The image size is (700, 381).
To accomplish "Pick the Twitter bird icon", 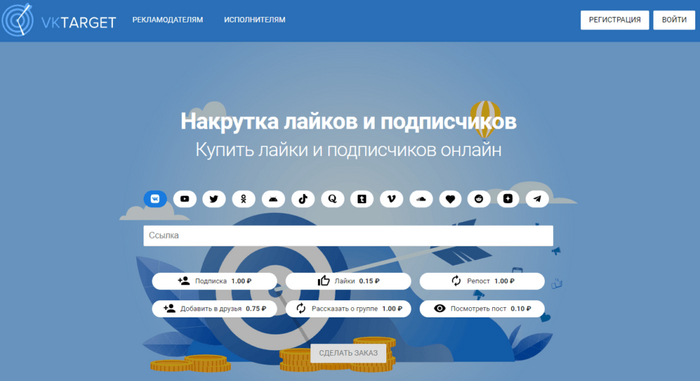I will pos(214,199).
